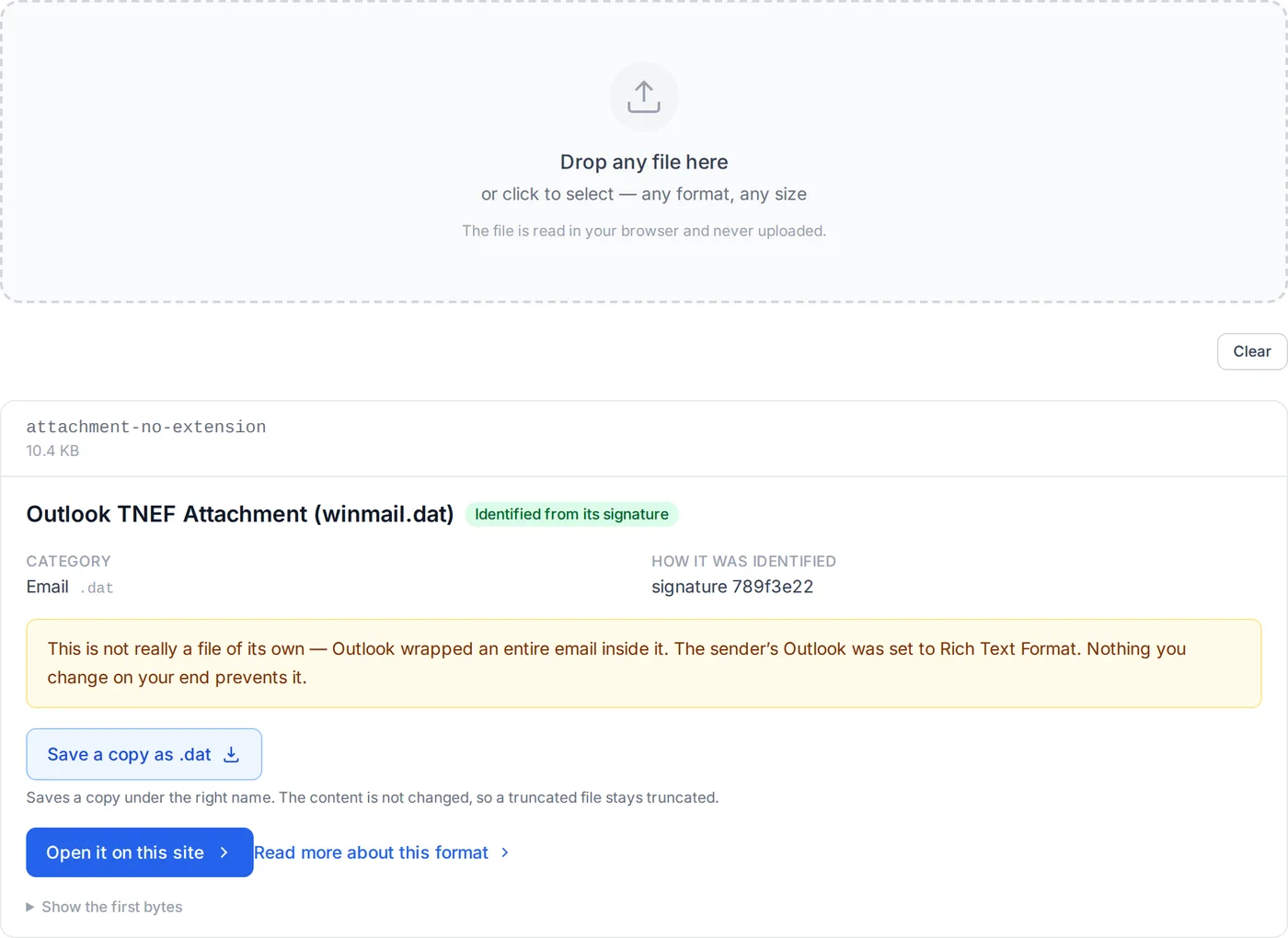Click the Drop any file here heading
The image size is (1288, 938).
coord(644,162)
